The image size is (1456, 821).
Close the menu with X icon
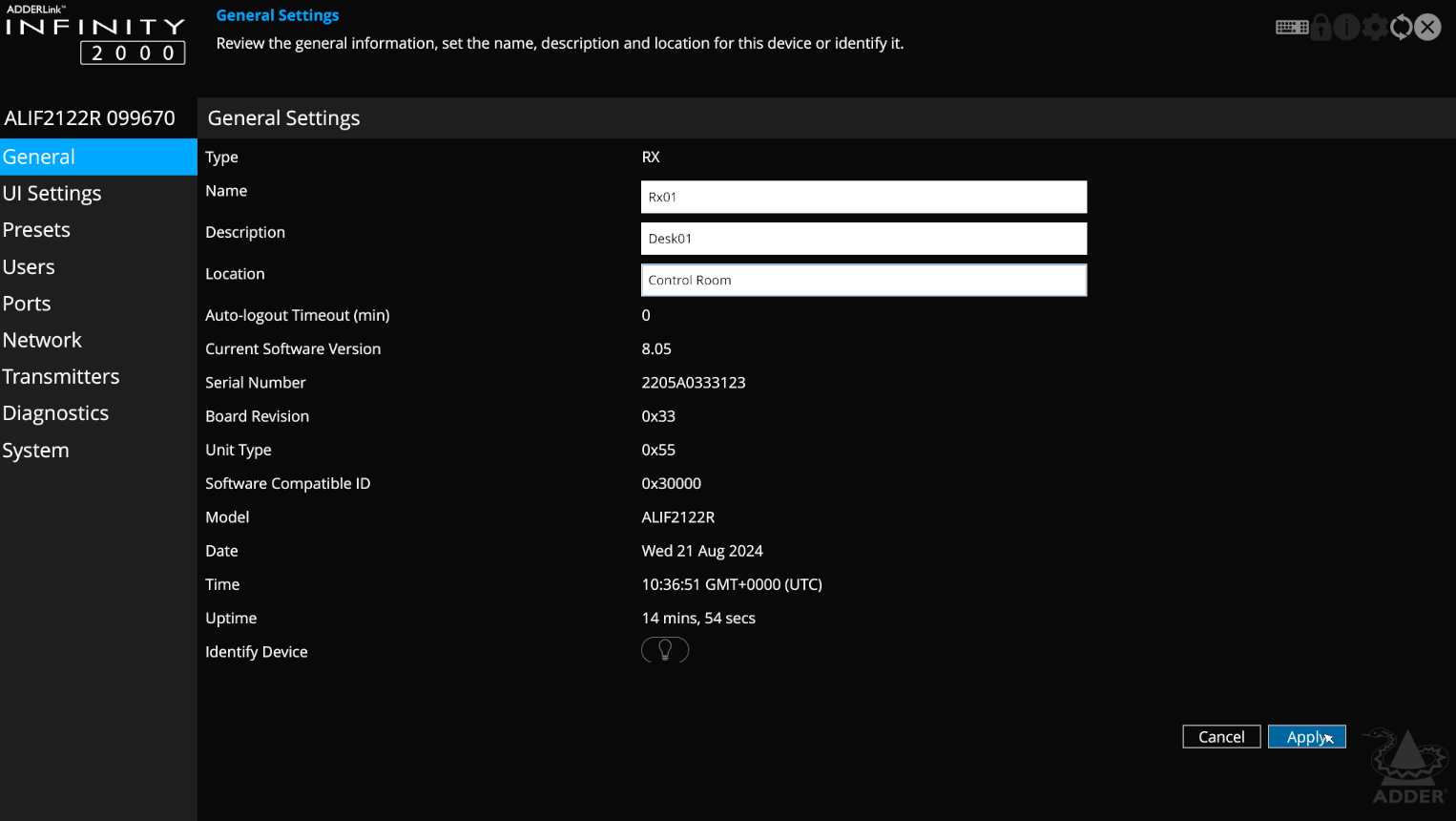coord(1427,27)
